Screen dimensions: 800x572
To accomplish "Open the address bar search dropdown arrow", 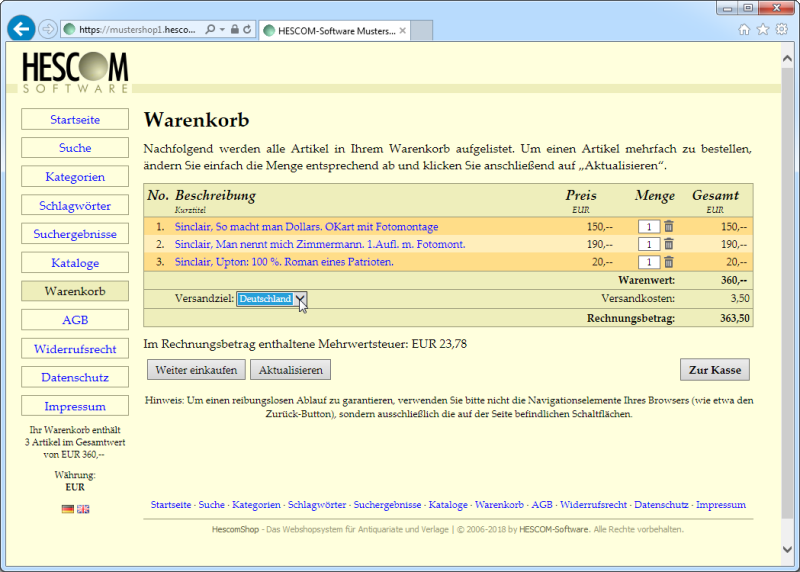I will coord(221,30).
